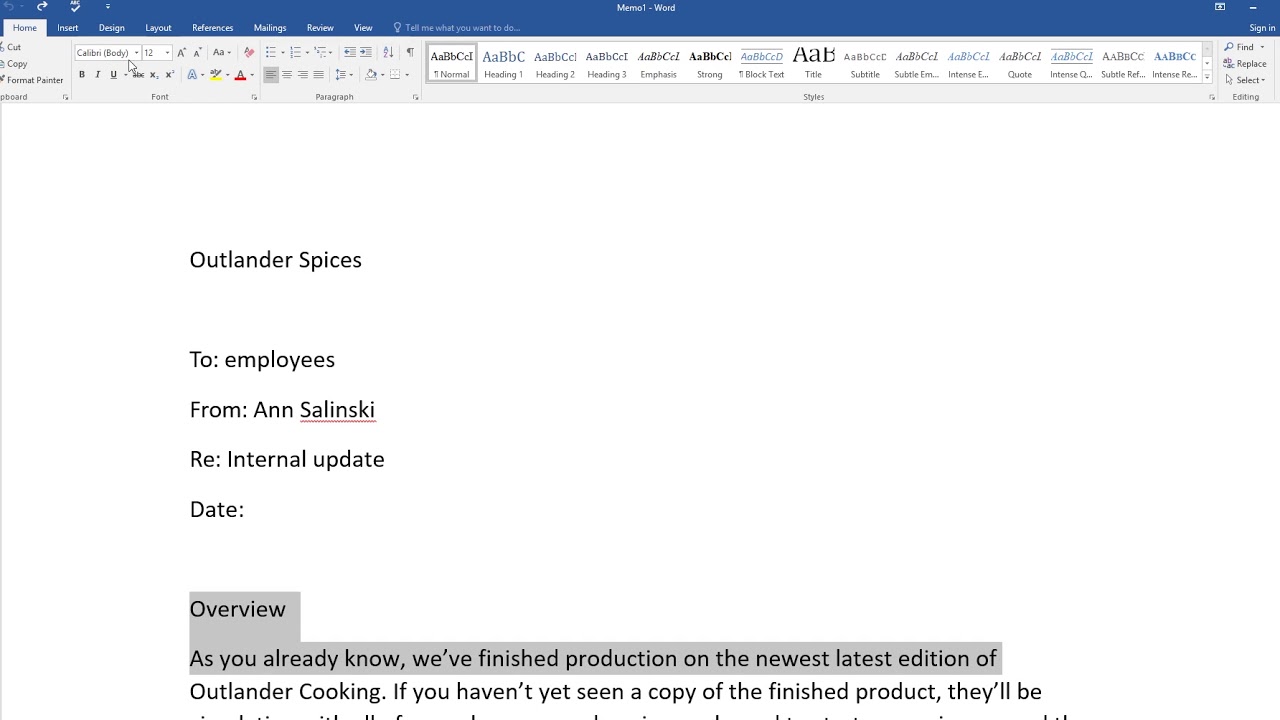This screenshot has width=1280, height=720.
Task: Decrease paragraph indent
Action: pyautogui.click(x=350, y=52)
